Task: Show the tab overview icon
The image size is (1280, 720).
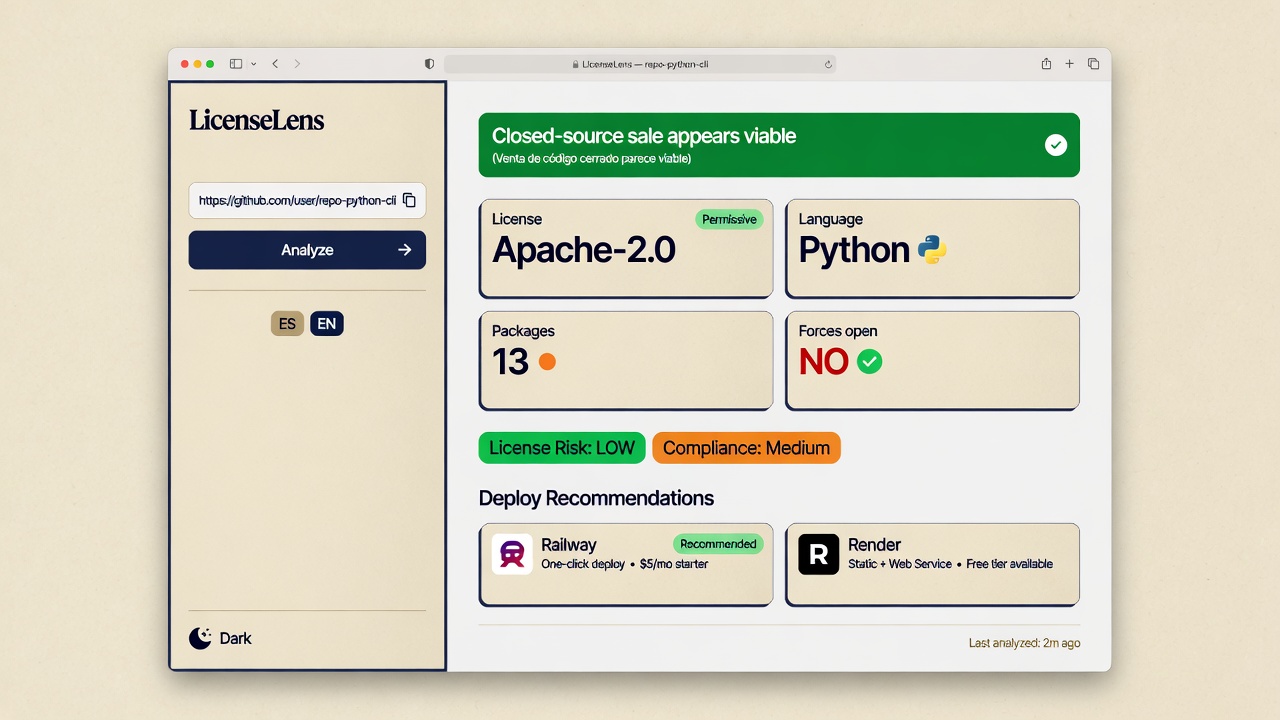Action: [x=1093, y=64]
